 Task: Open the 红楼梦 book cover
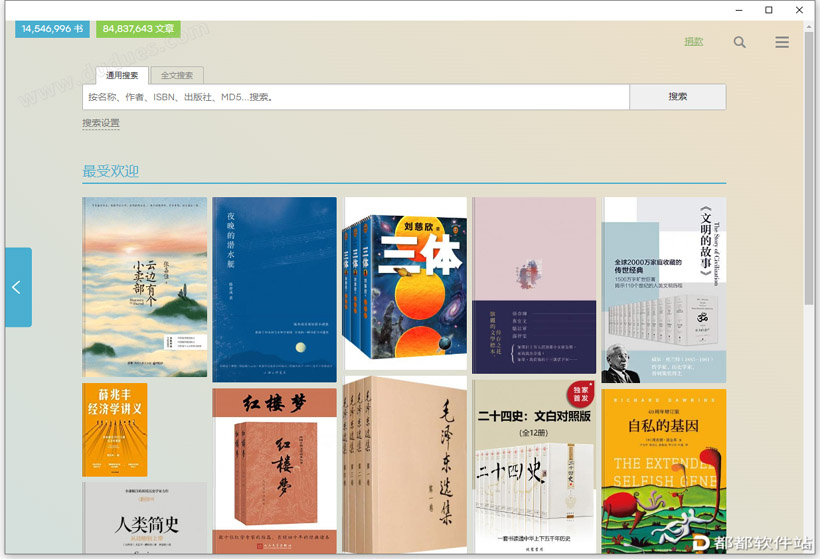(x=275, y=470)
